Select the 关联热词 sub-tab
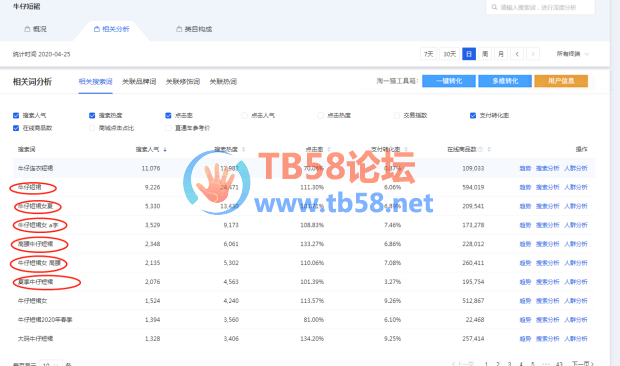Image resolution: width=620 pixels, height=366 pixels. click(223, 81)
